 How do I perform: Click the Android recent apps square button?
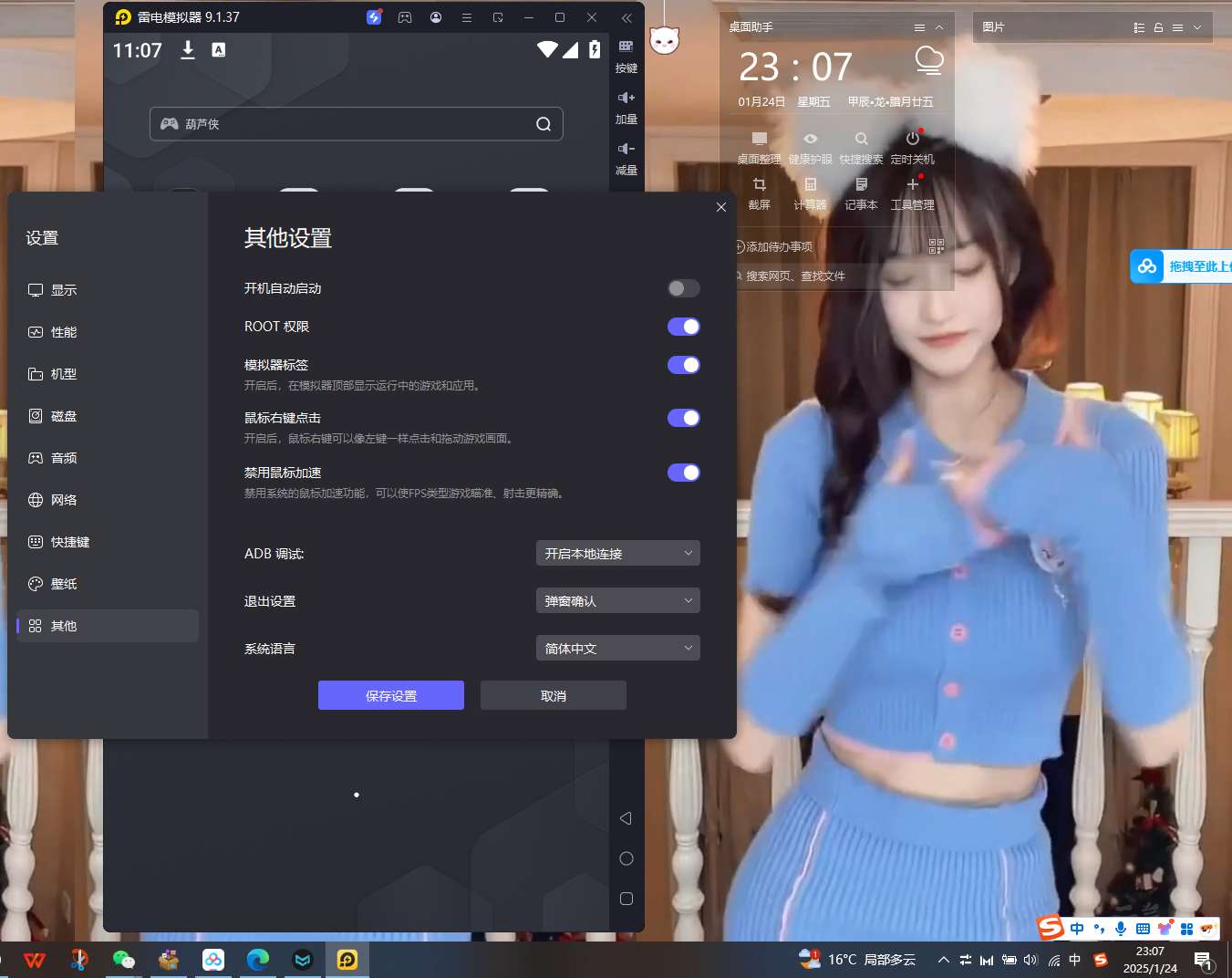(x=626, y=899)
